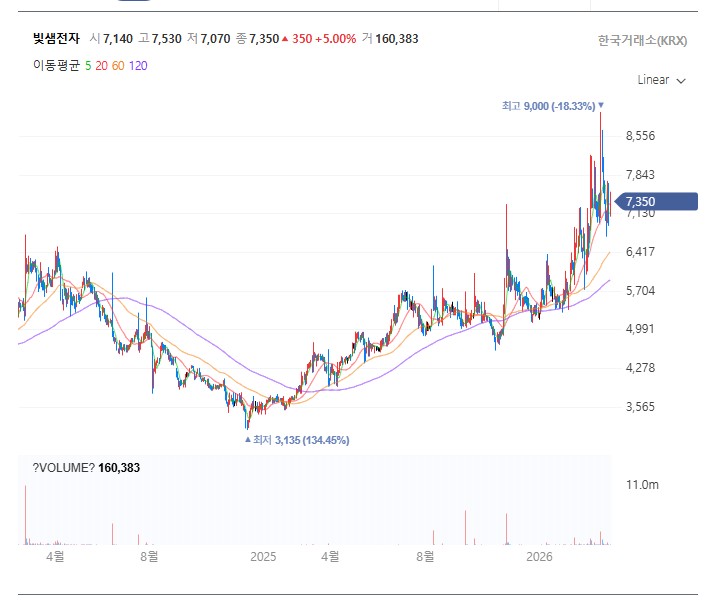Screen dimensions: 716x605
Task: Click the 2025 date axis label
Action: [263, 557]
